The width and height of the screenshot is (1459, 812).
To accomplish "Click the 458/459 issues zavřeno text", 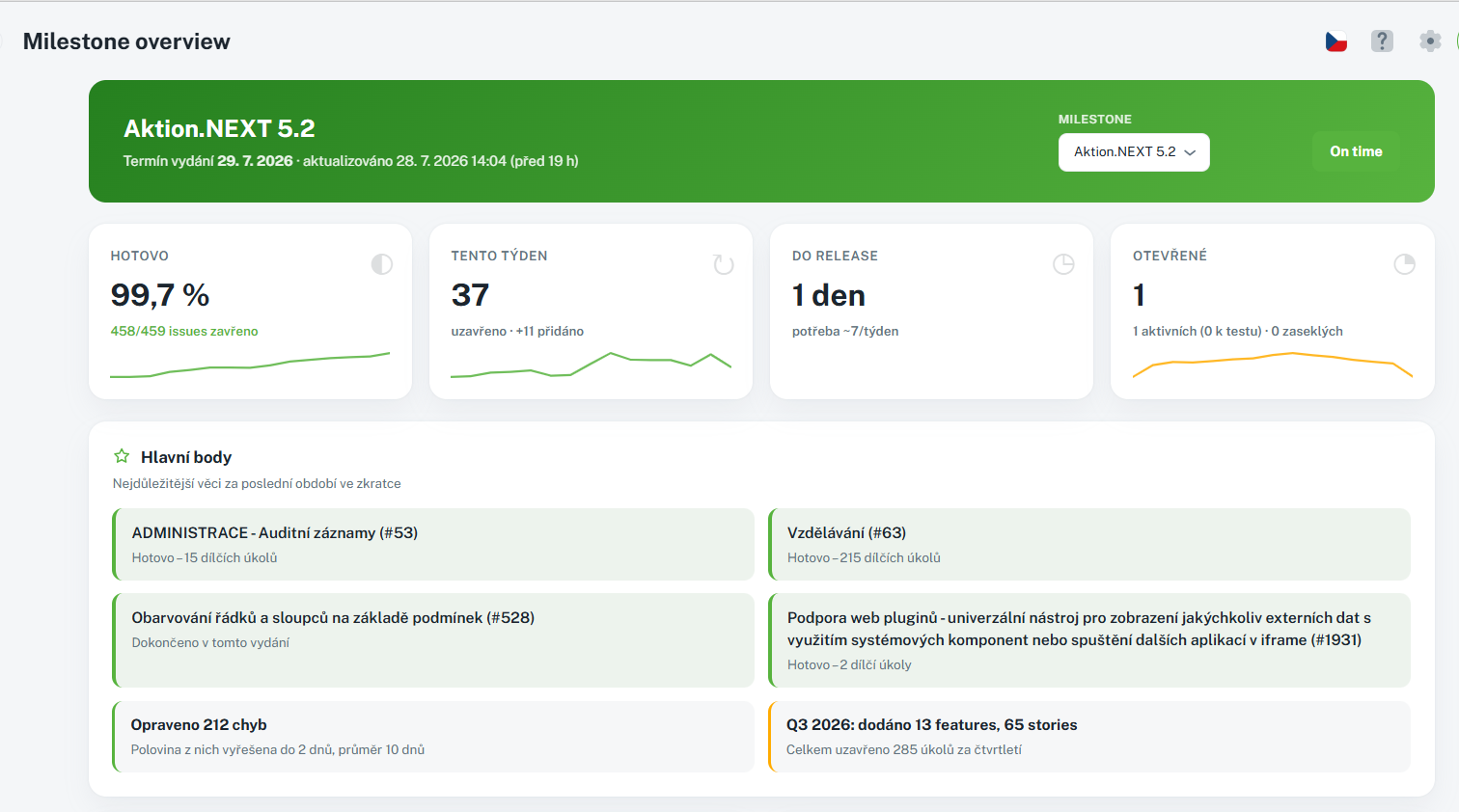I will pyautogui.click(x=184, y=331).
